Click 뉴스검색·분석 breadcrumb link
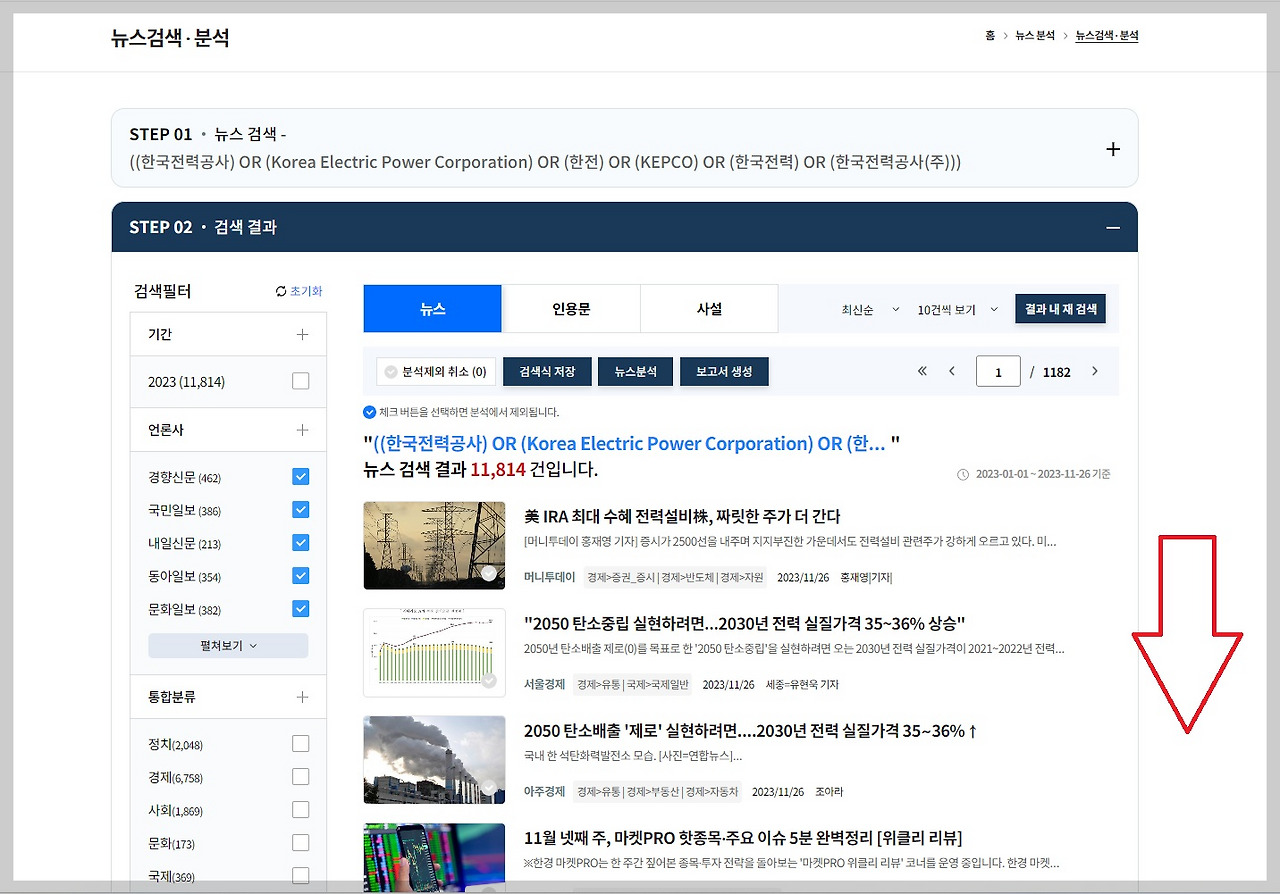The width and height of the screenshot is (1280, 894). (x=1107, y=36)
